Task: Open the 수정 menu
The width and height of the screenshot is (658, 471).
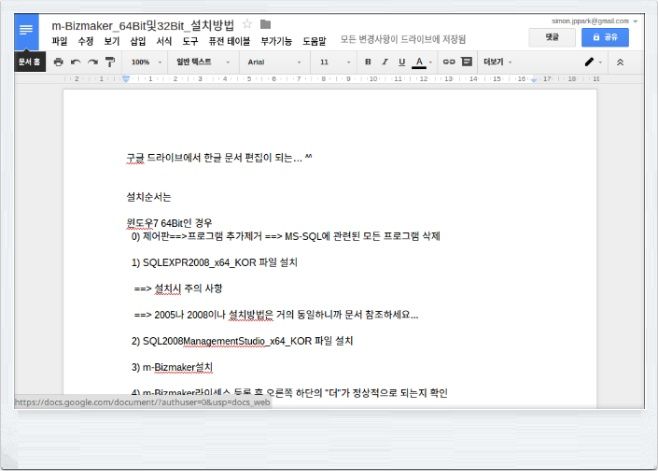Action: 86,41
